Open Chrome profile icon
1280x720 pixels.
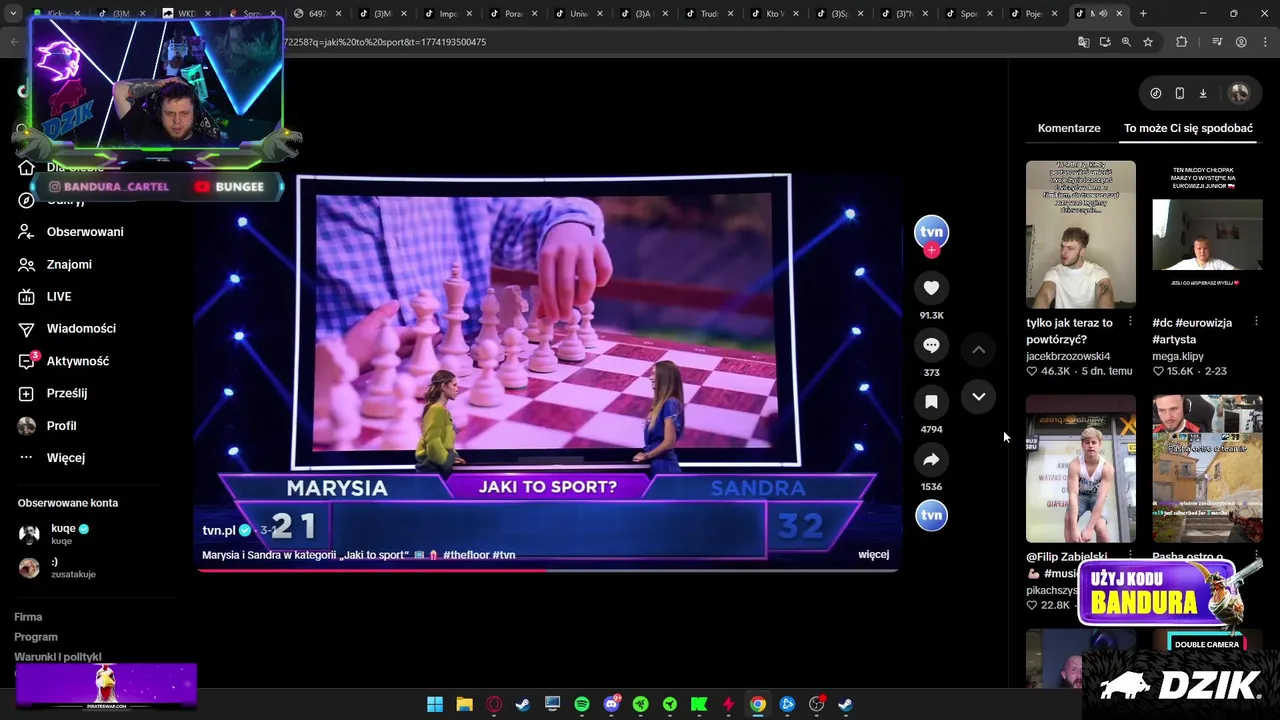point(1241,42)
